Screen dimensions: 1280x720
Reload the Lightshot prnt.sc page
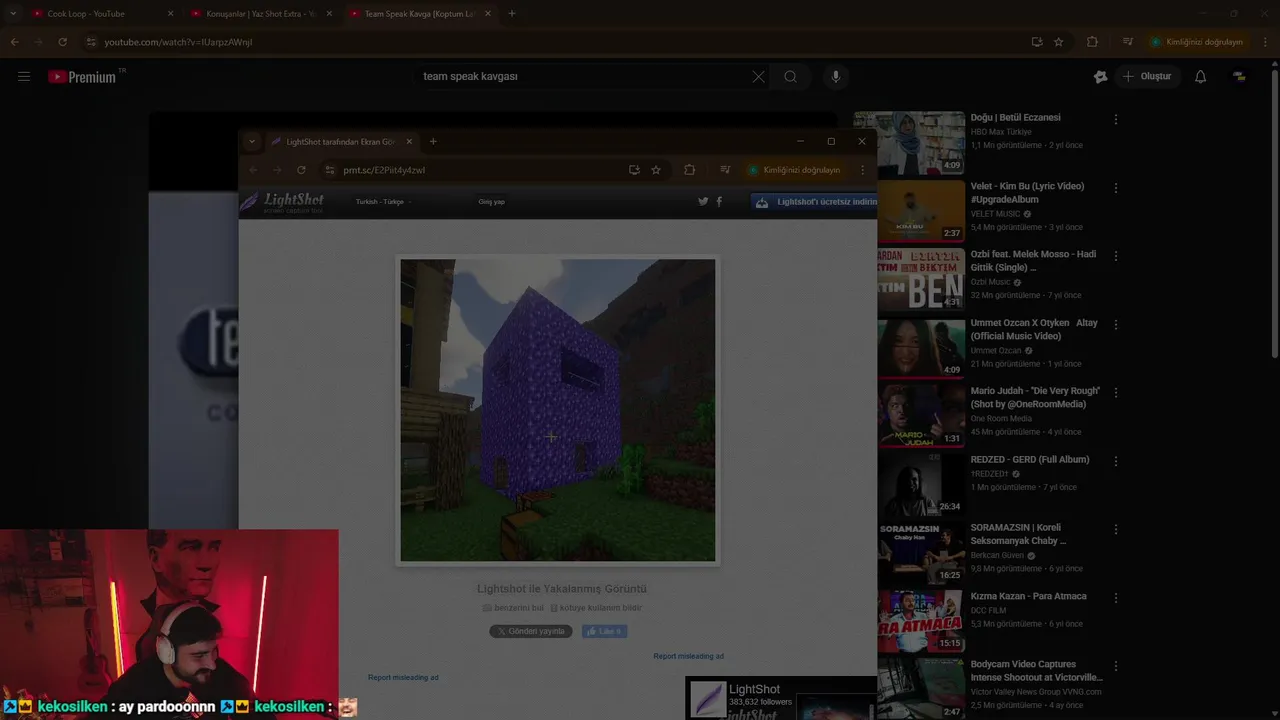pyautogui.click(x=301, y=170)
